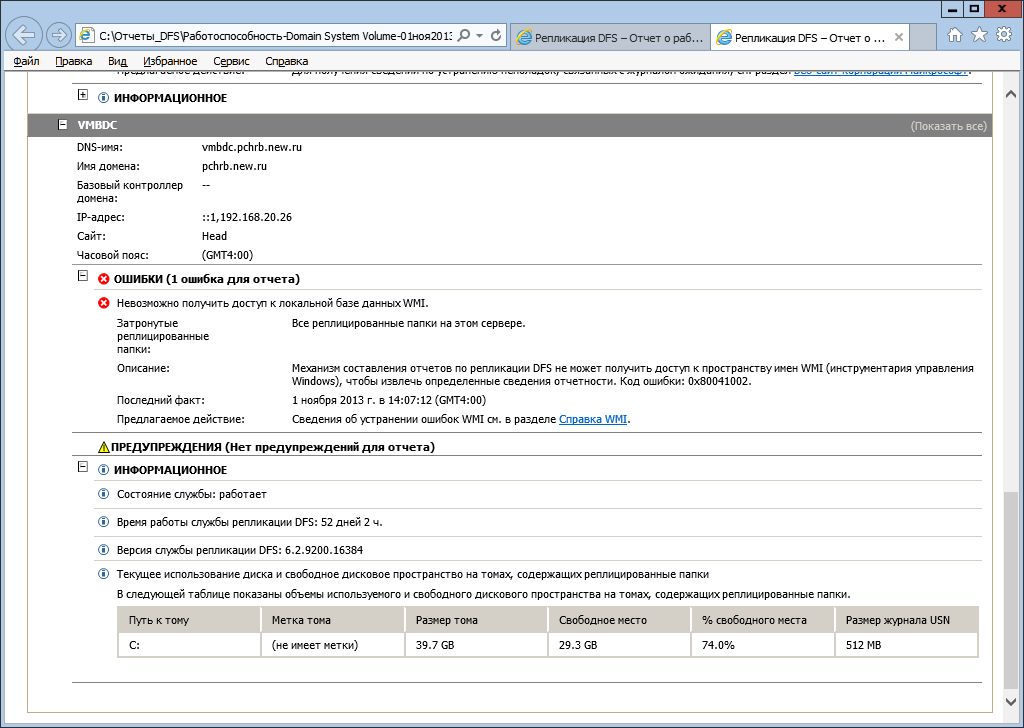Click info icon beside top ИНФОРМАЦИОННОЕ heading

coord(103,99)
